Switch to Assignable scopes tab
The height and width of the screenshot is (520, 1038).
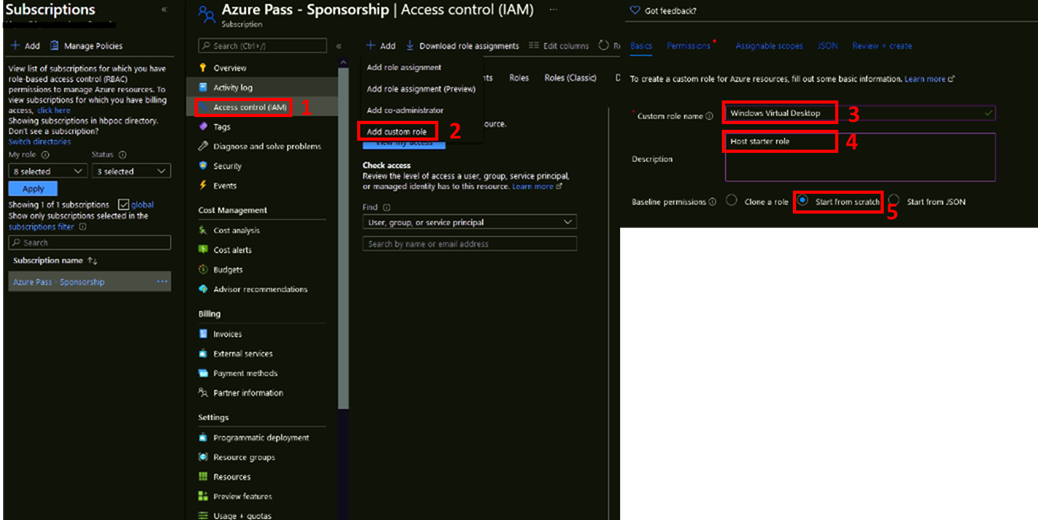[769, 46]
